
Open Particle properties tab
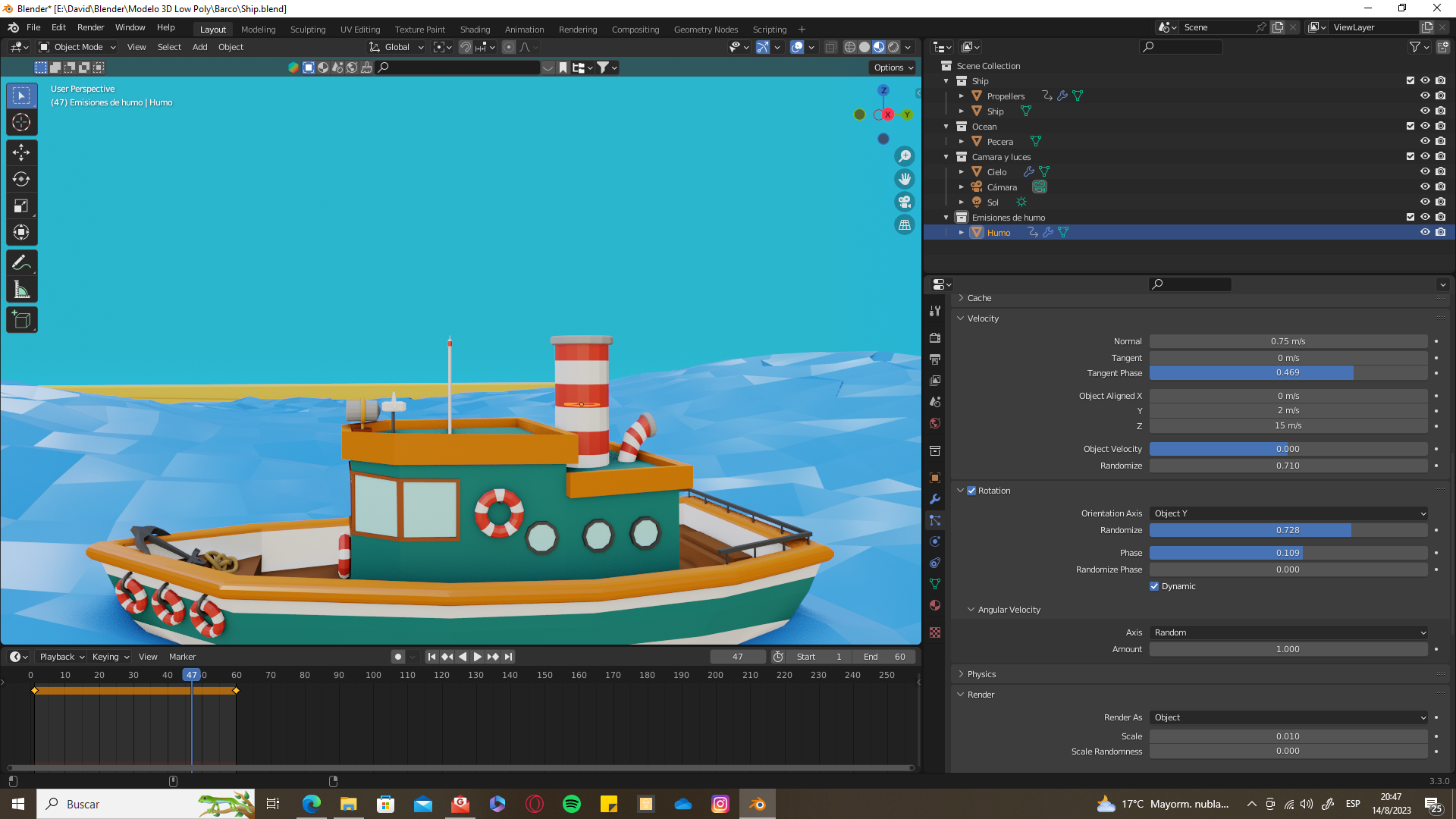click(x=935, y=520)
